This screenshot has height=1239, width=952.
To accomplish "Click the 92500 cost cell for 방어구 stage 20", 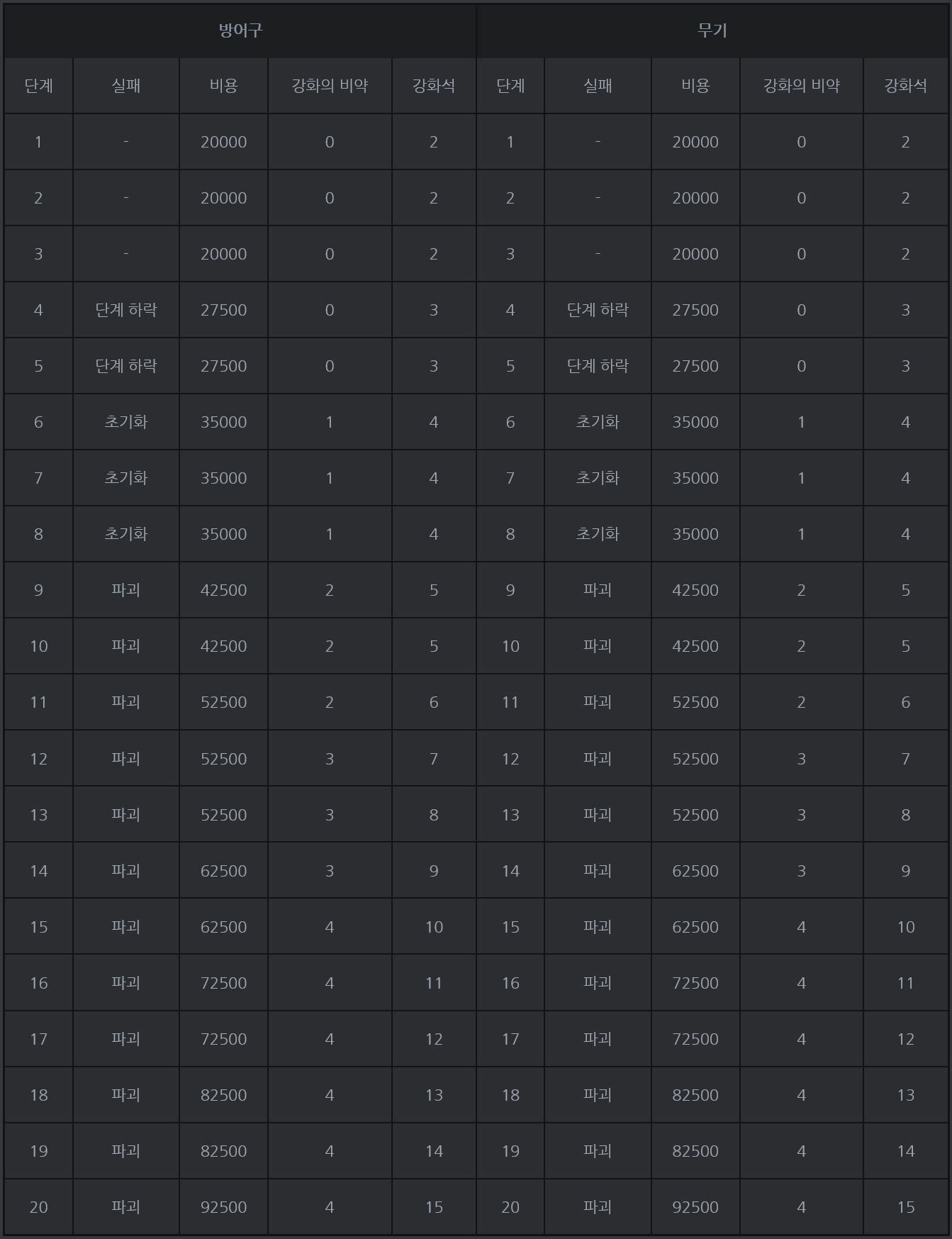I will tap(223, 1207).
